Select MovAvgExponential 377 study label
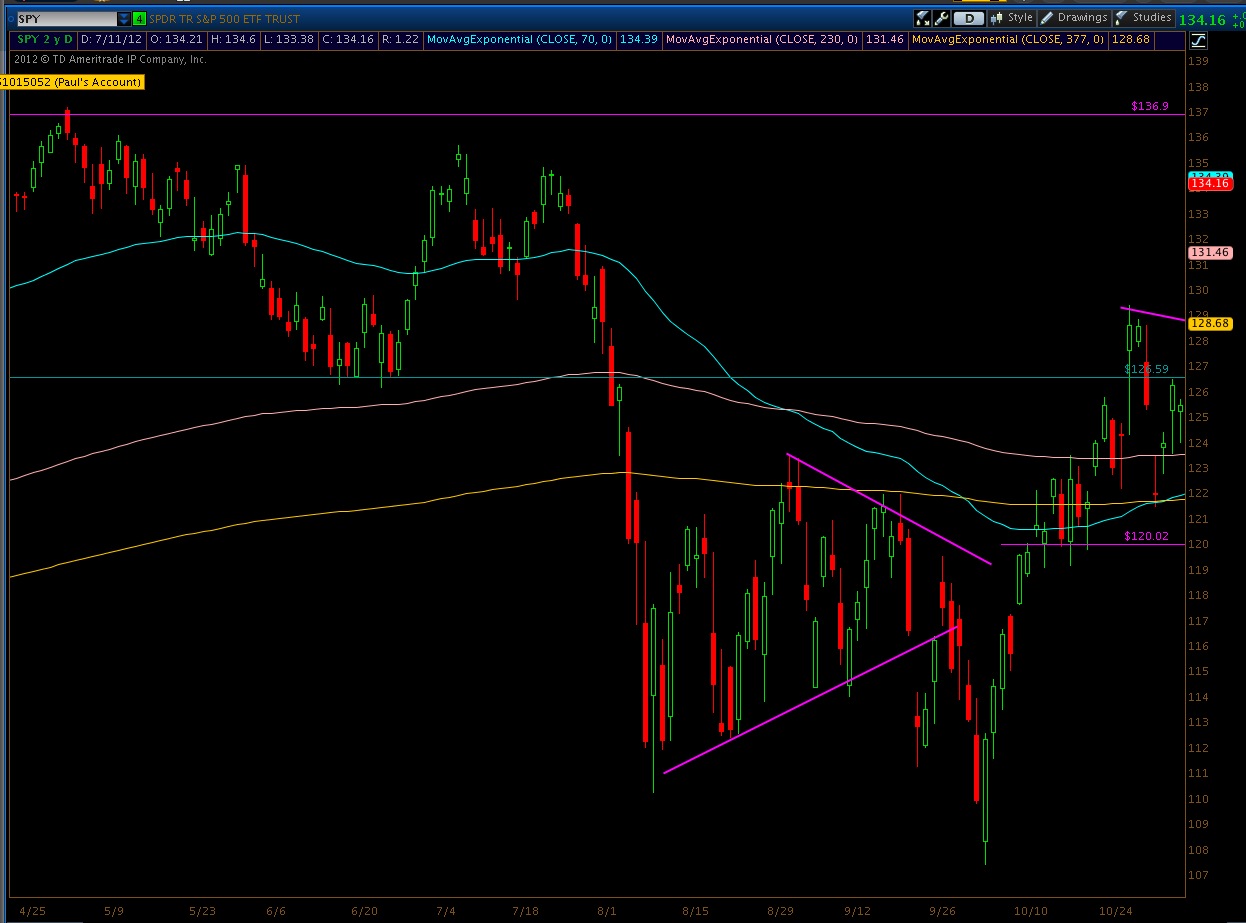The image size is (1246, 923). (x=1008, y=40)
